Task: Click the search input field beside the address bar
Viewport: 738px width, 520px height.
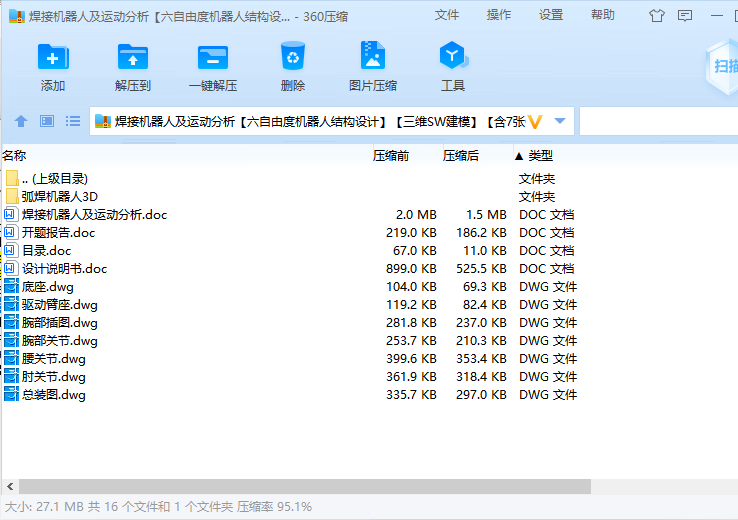Action: click(658, 121)
